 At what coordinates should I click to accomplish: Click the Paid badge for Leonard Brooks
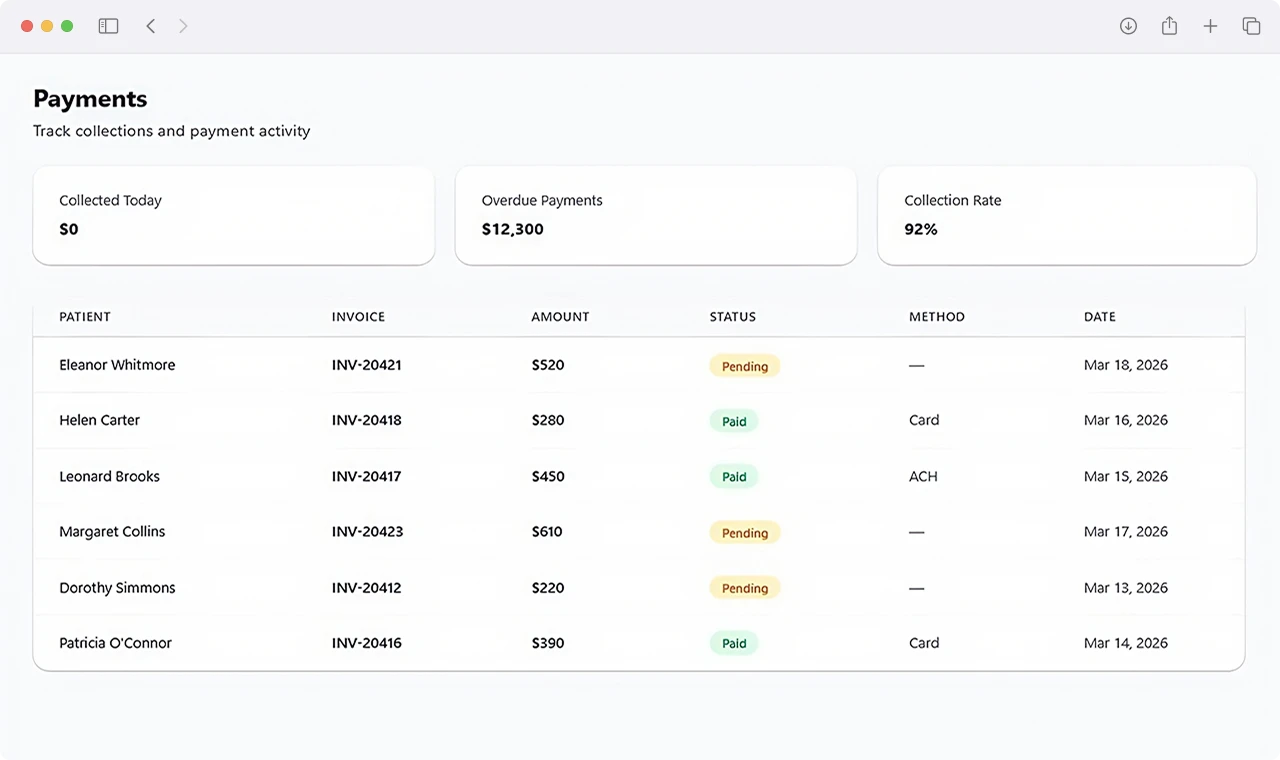[734, 477]
